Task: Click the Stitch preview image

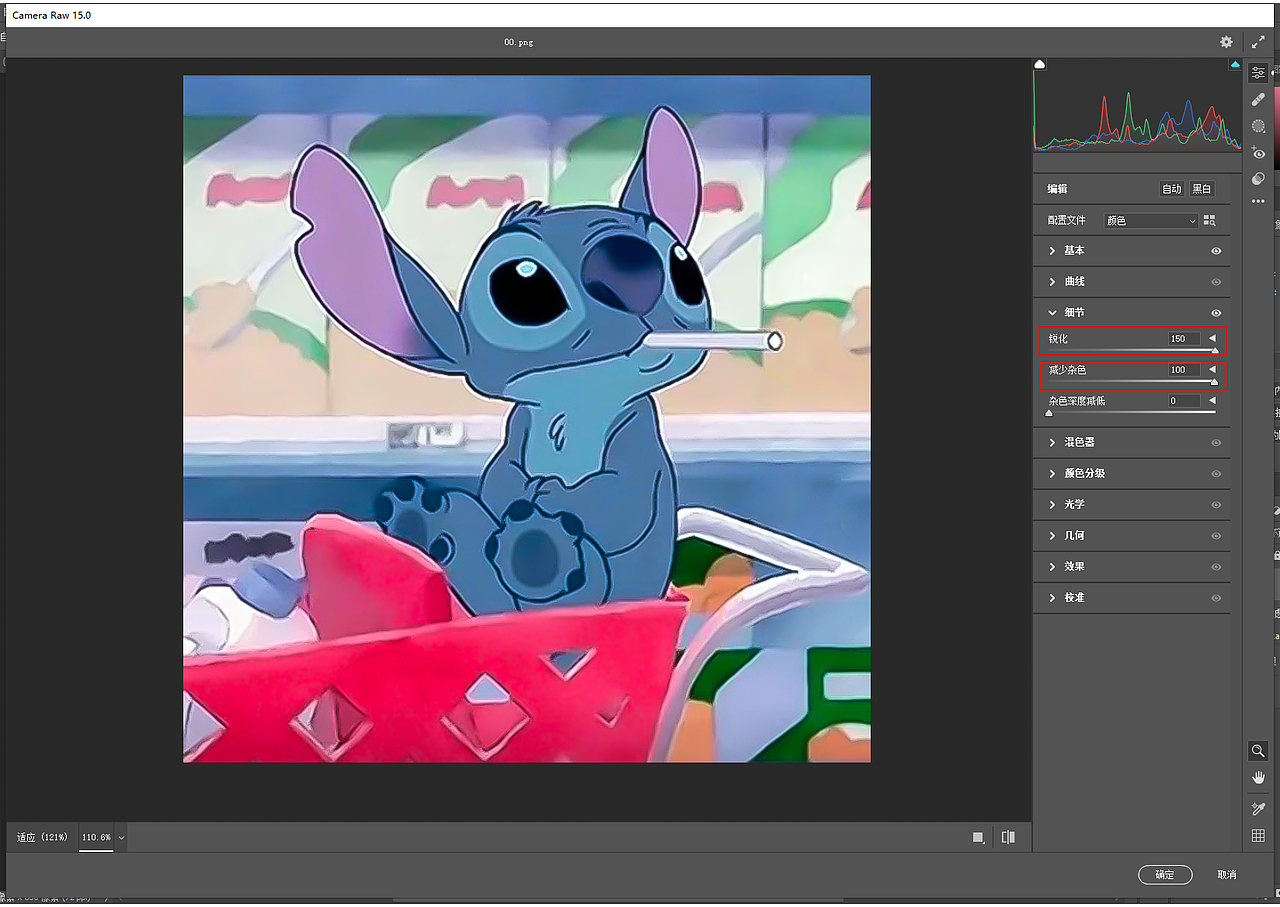Action: (527, 419)
